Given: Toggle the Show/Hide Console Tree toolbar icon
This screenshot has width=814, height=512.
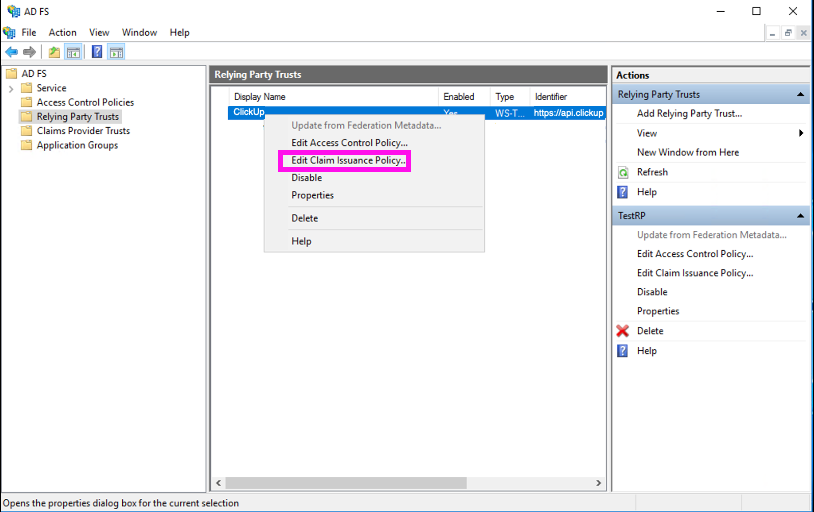Looking at the screenshot, I should pos(73,52).
